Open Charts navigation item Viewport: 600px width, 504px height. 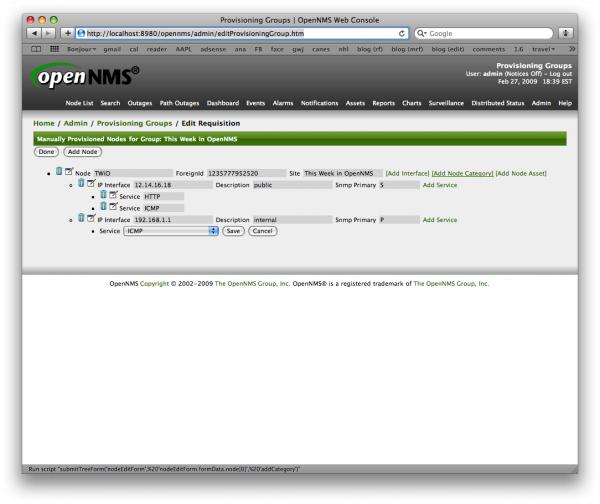coord(411,103)
